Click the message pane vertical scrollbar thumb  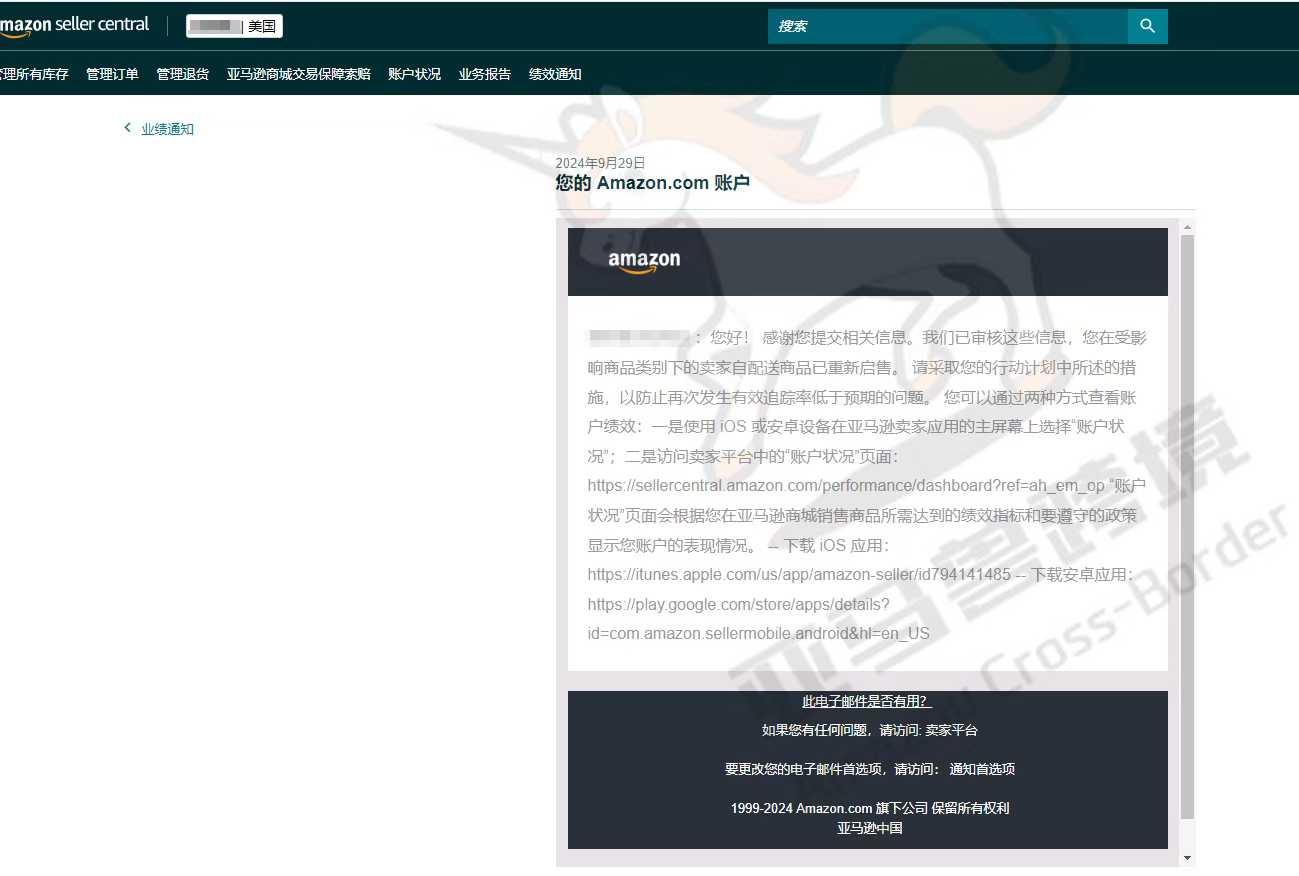(x=1187, y=527)
